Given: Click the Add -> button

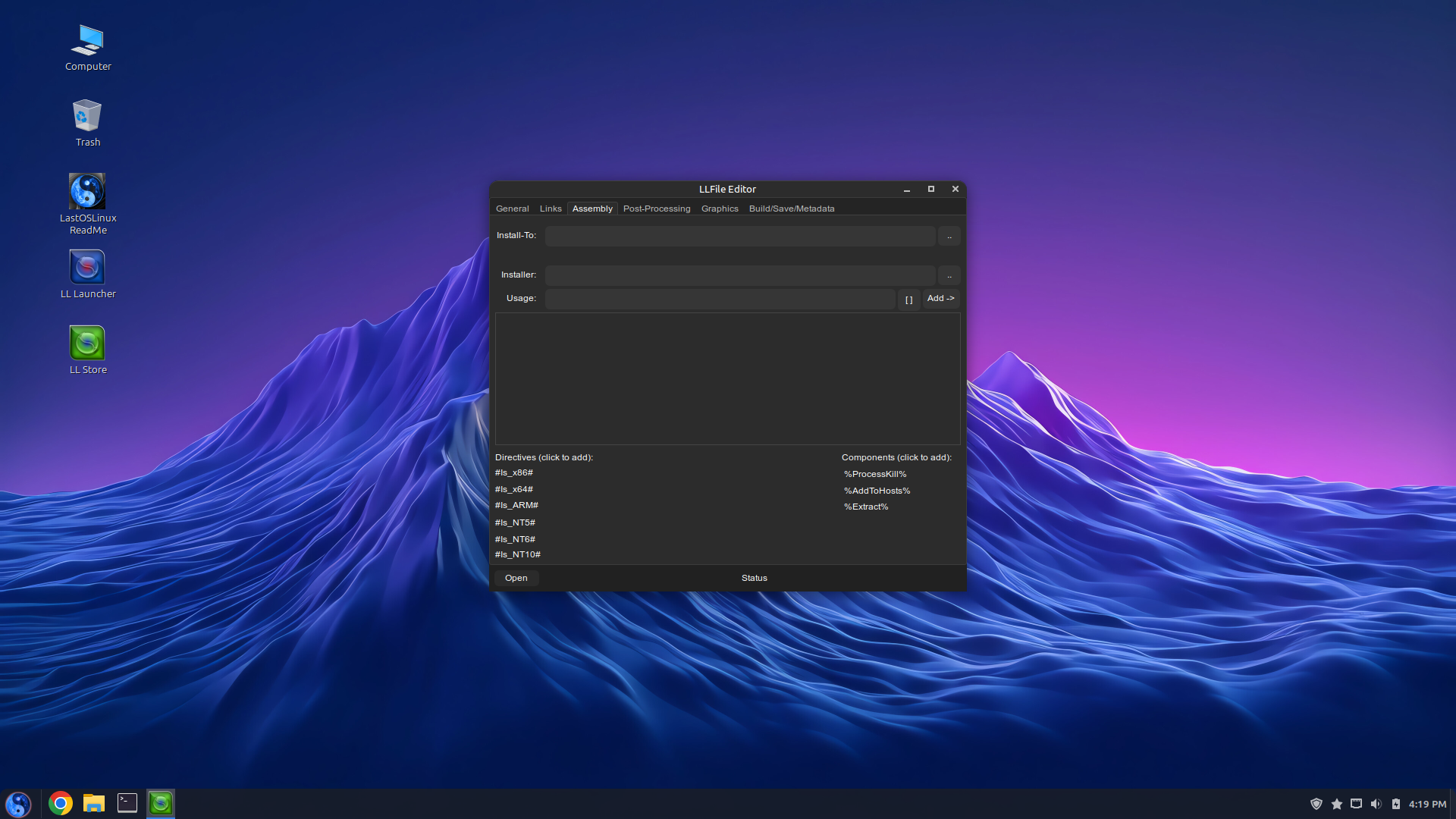Looking at the screenshot, I should [940, 299].
